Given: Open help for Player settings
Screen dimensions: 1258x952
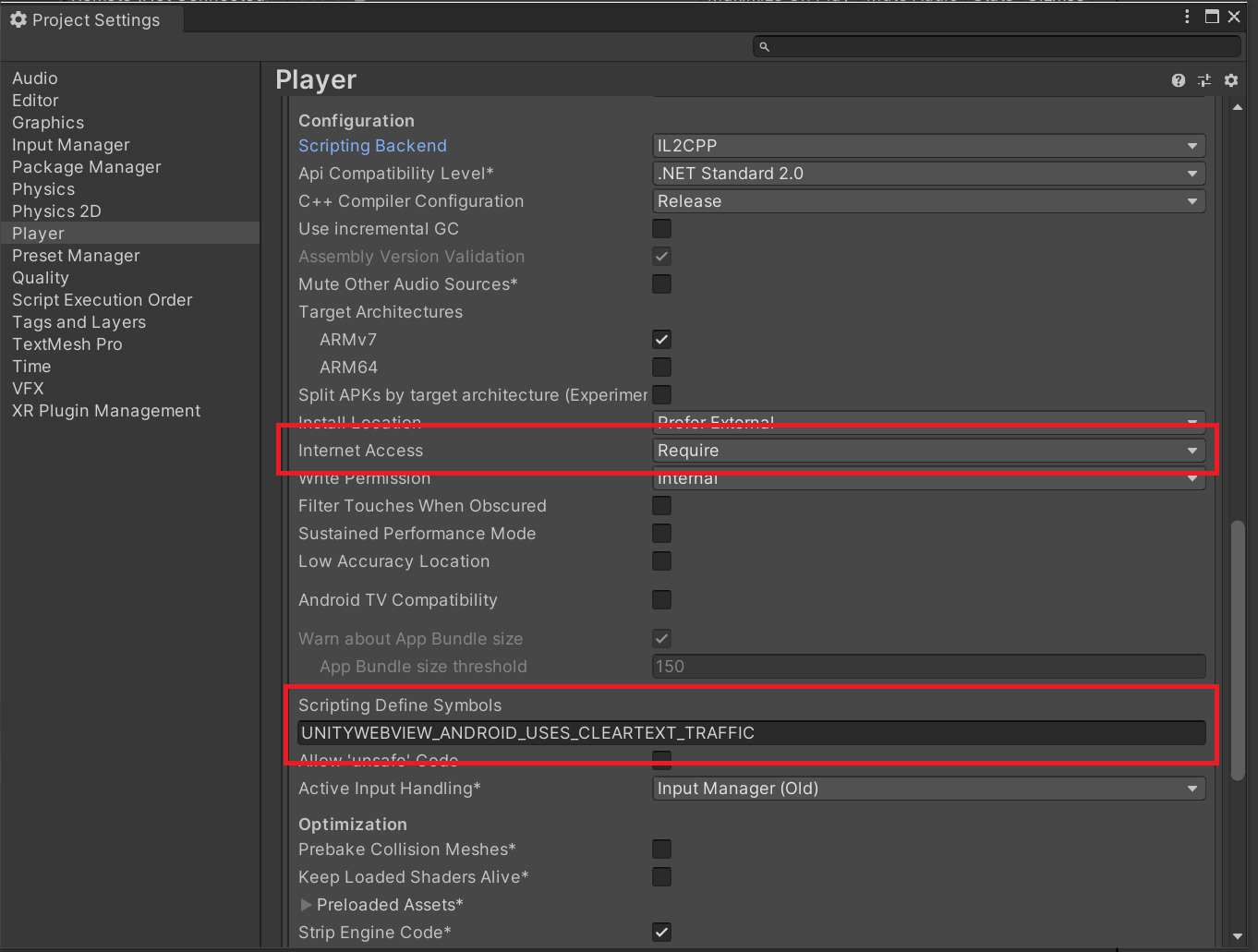Looking at the screenshot, I should click(1178, 80).
